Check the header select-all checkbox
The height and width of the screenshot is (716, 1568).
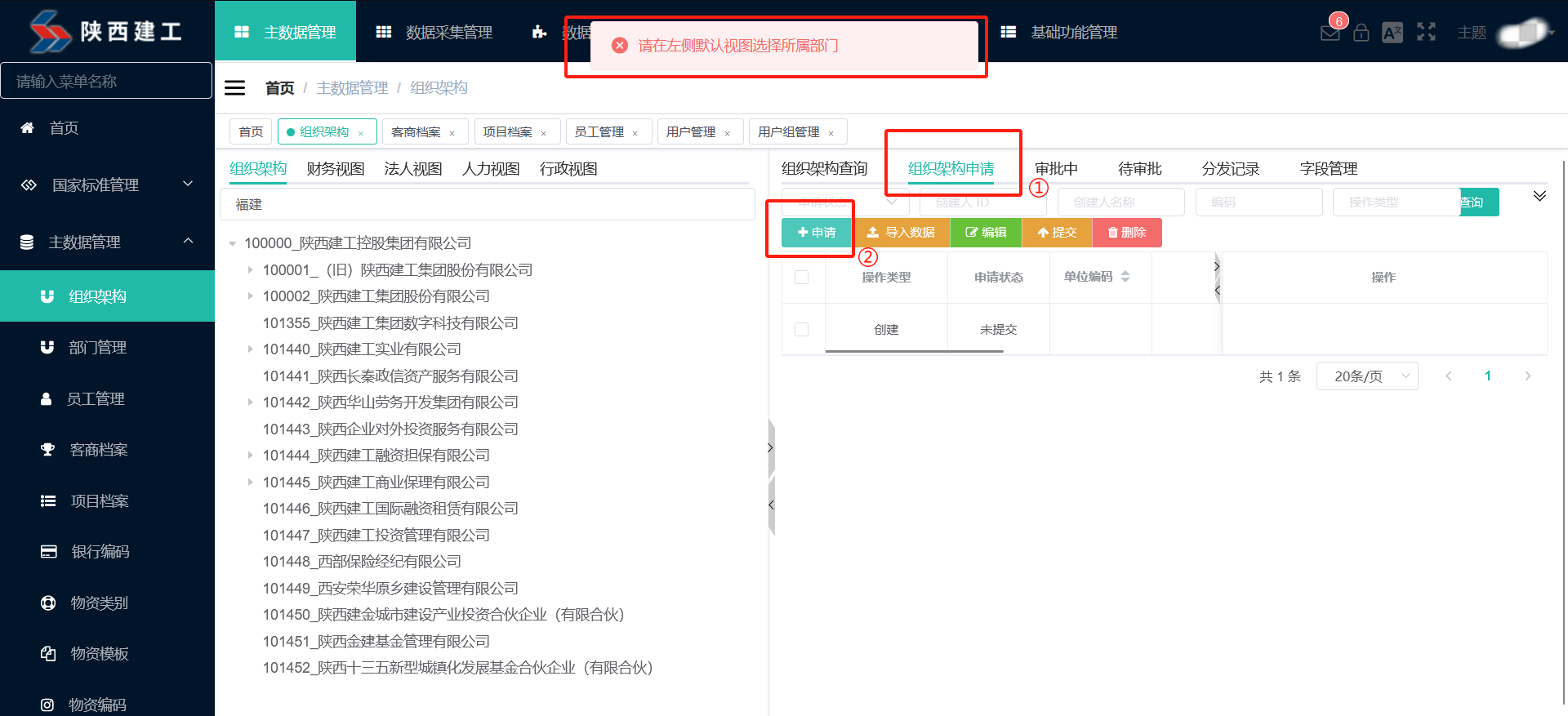click(x=801, y=278)
